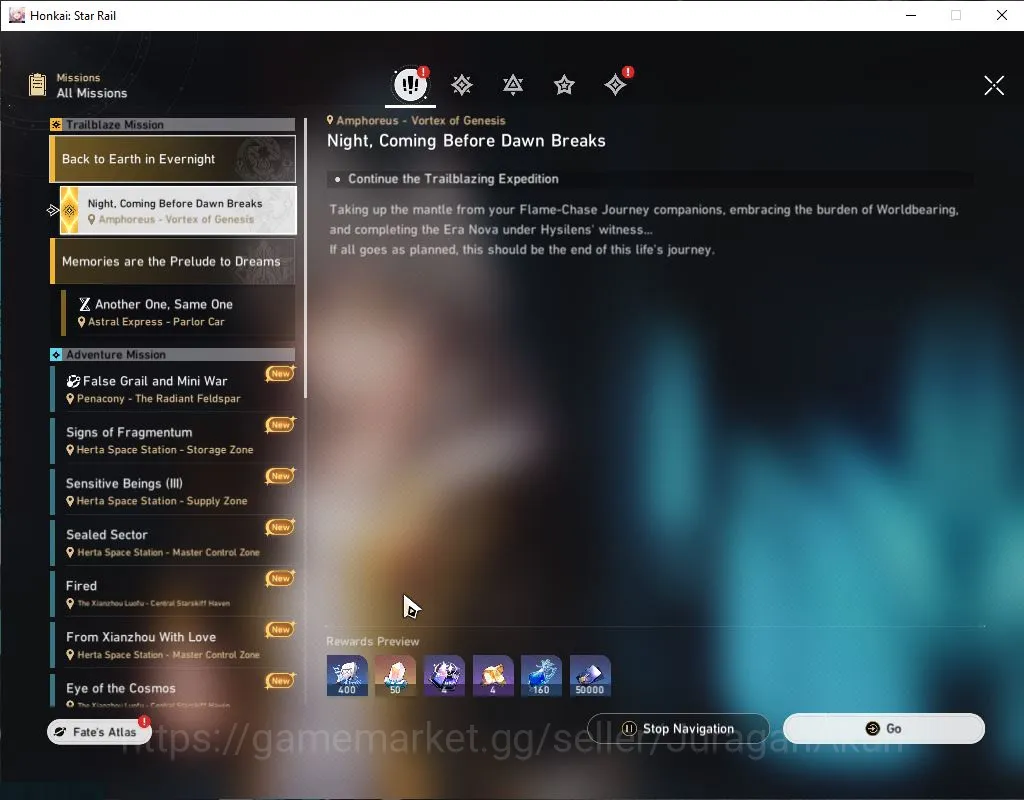Select the Another One, Same One mission
The width and height of the screenshot is (1024, 800).
point(178,313)
